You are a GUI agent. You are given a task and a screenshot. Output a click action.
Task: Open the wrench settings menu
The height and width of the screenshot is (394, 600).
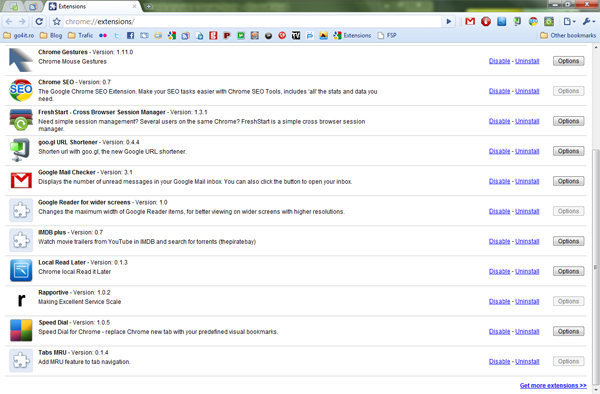588,22
